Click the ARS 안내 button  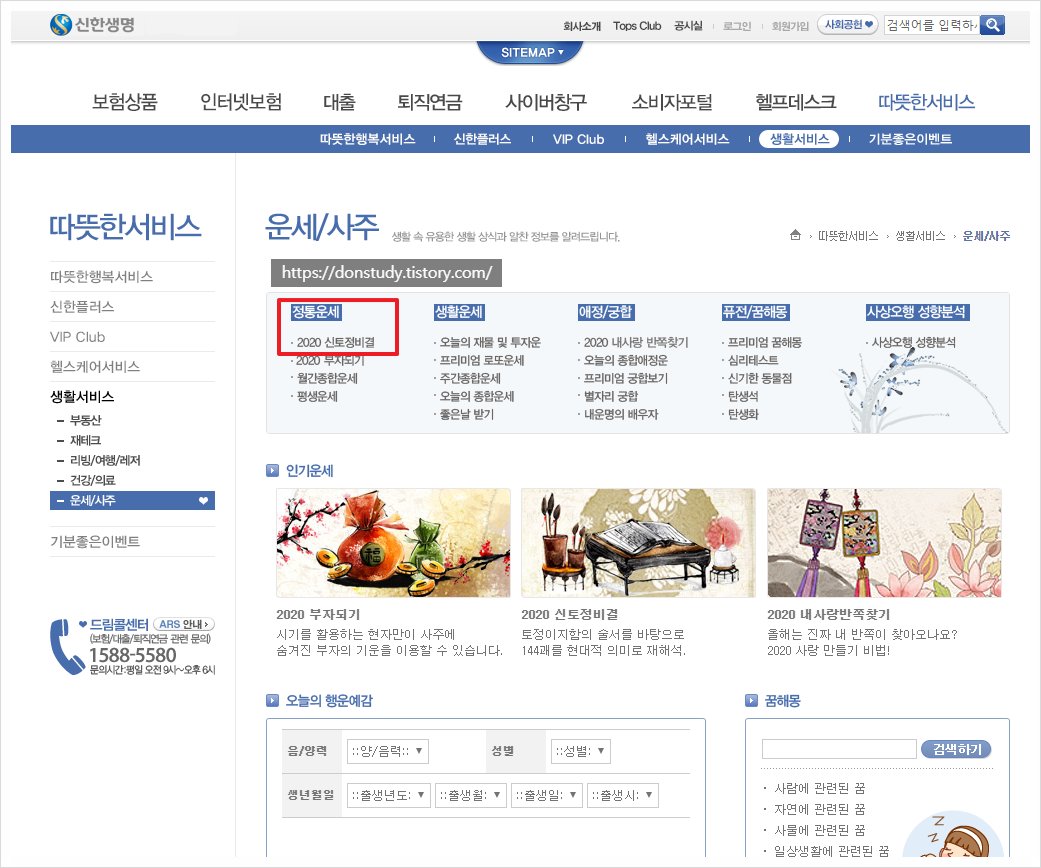click(x=184, y=624)
